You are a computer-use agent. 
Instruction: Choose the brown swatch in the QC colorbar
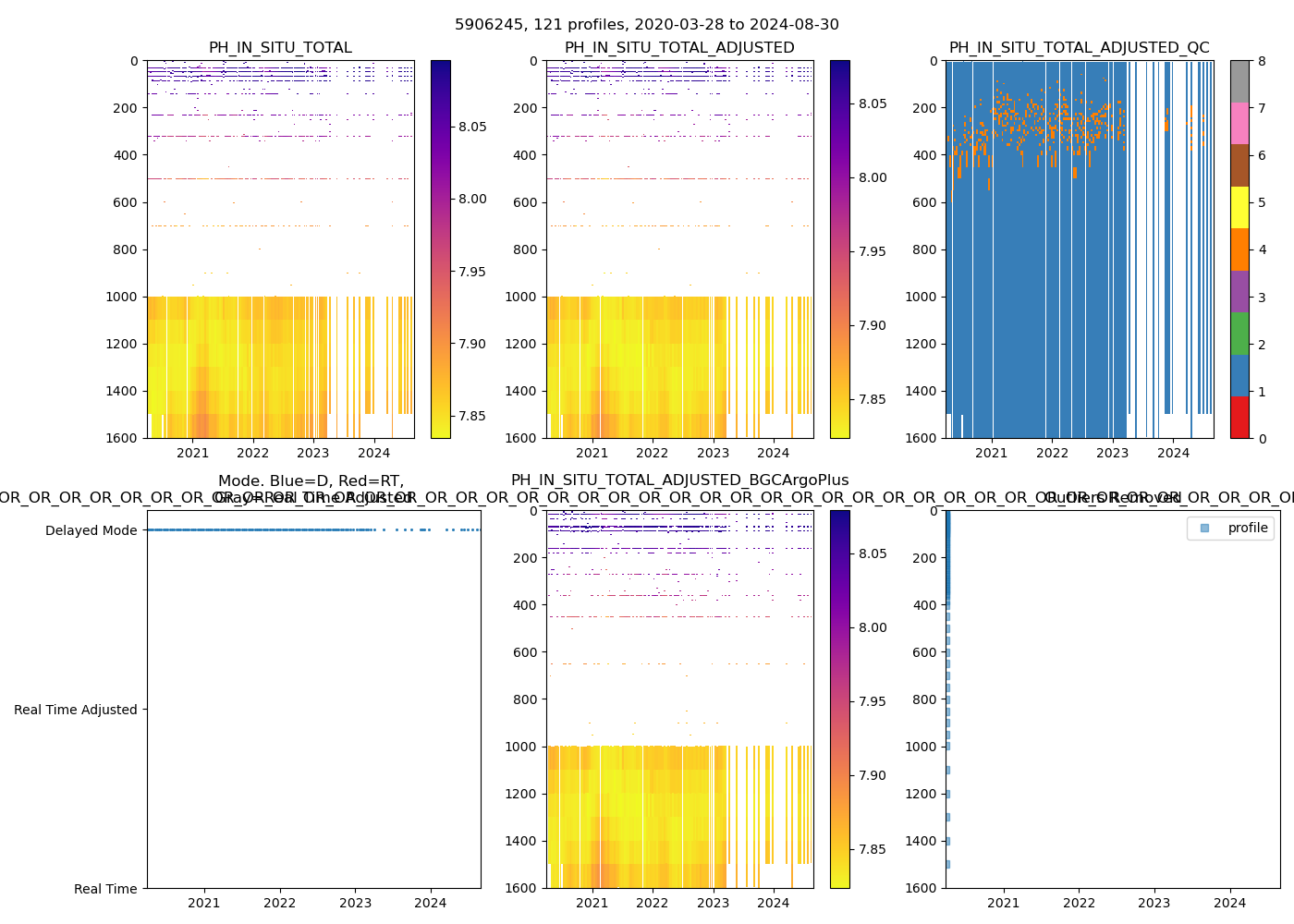(1239, 165)
